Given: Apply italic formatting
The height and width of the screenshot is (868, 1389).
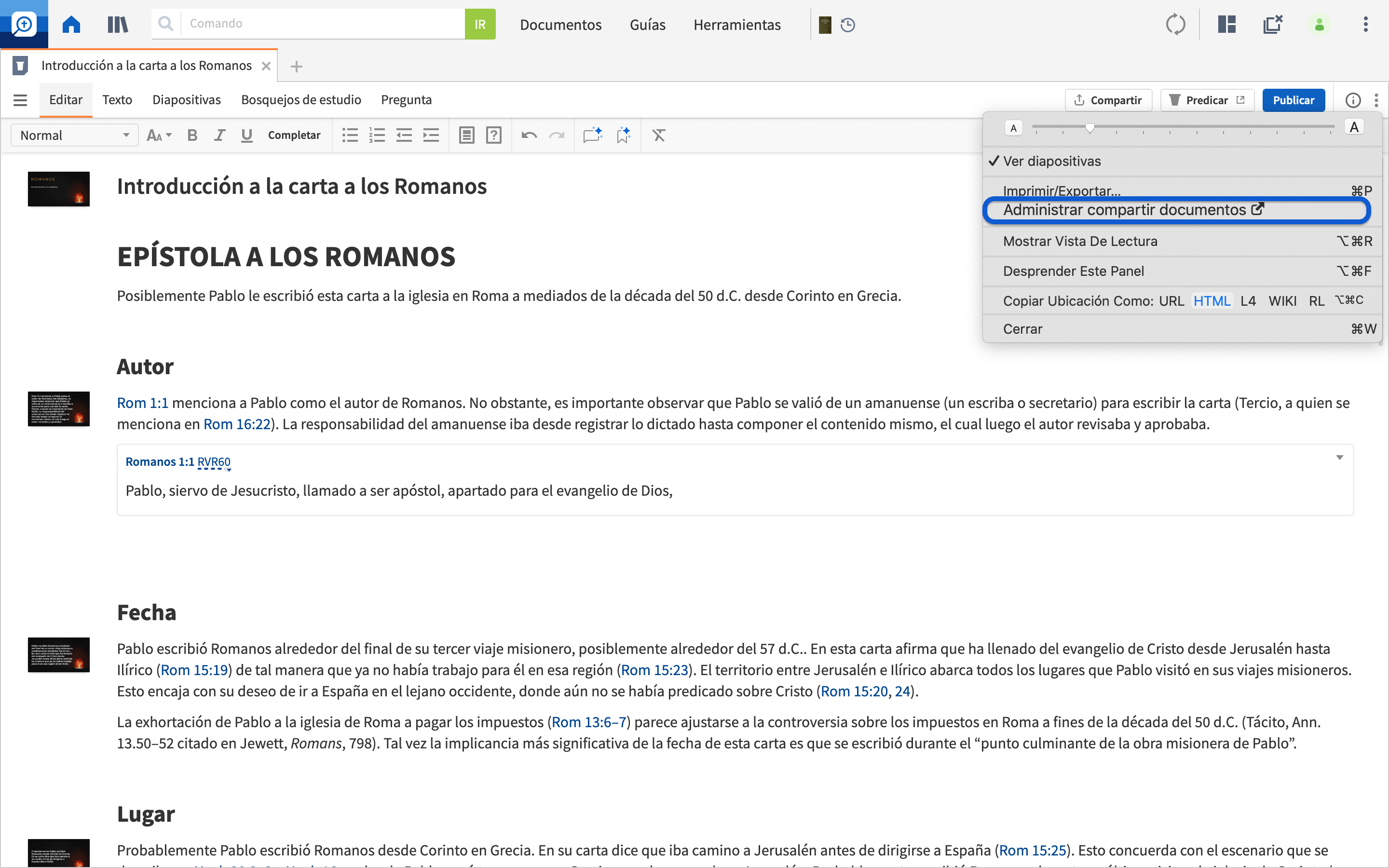Looking at the screenshot, I should click(x=219, y=135).
